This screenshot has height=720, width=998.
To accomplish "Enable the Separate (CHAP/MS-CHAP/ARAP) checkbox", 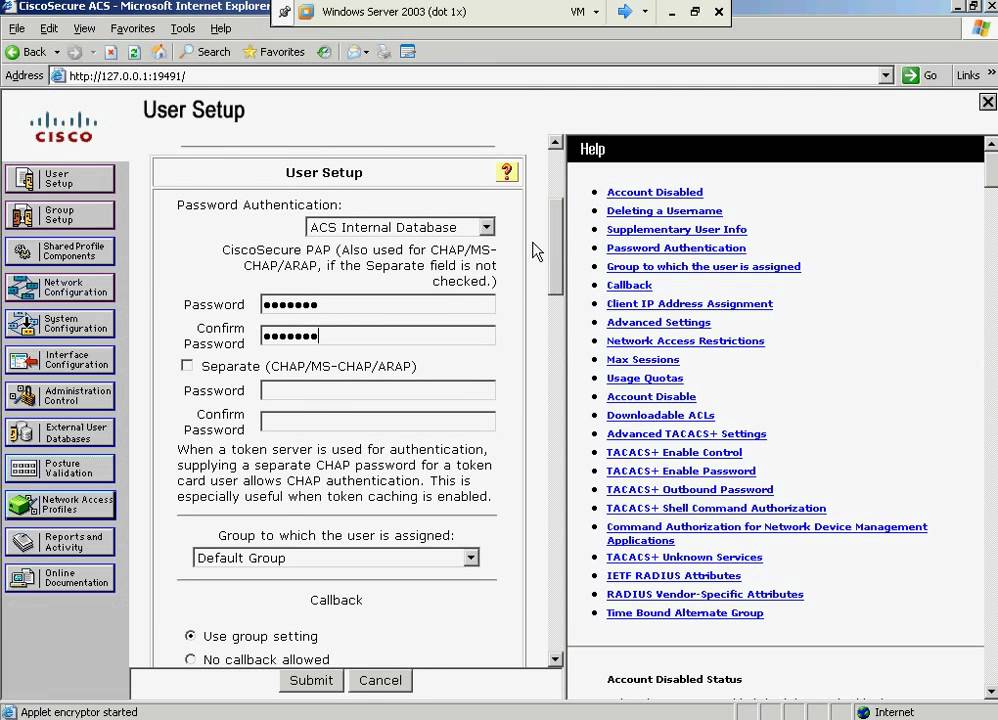I will coord(186,365).
